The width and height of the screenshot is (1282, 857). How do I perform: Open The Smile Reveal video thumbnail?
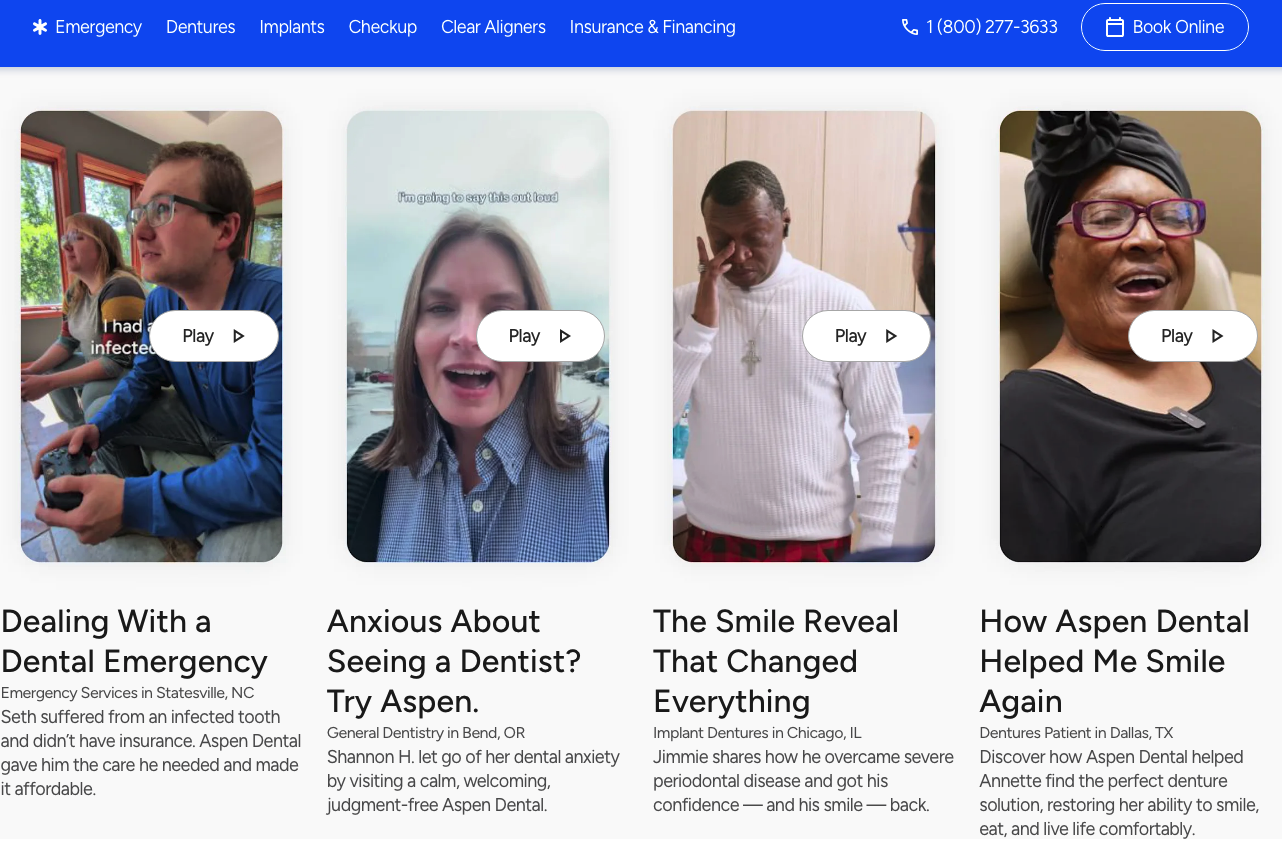(804, 336)
